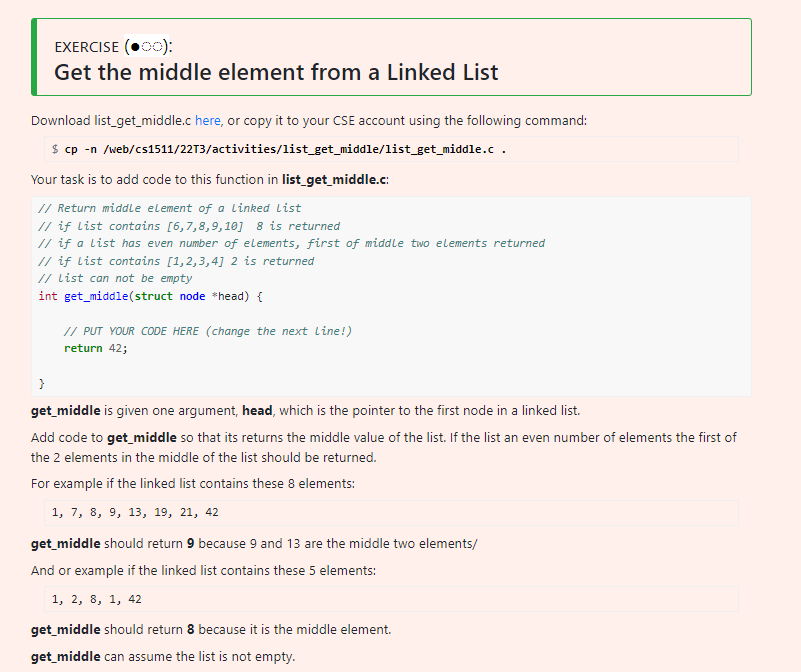Click the int return type before get_middle
The width and height of the screenshot is (801, 672).
click(46, 295)
